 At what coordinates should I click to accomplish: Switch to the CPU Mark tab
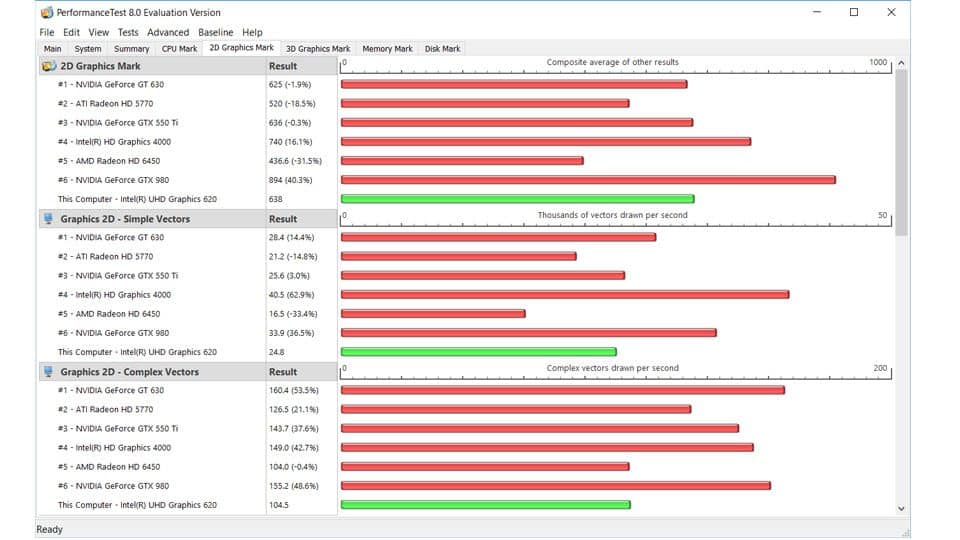pos(180,48)
